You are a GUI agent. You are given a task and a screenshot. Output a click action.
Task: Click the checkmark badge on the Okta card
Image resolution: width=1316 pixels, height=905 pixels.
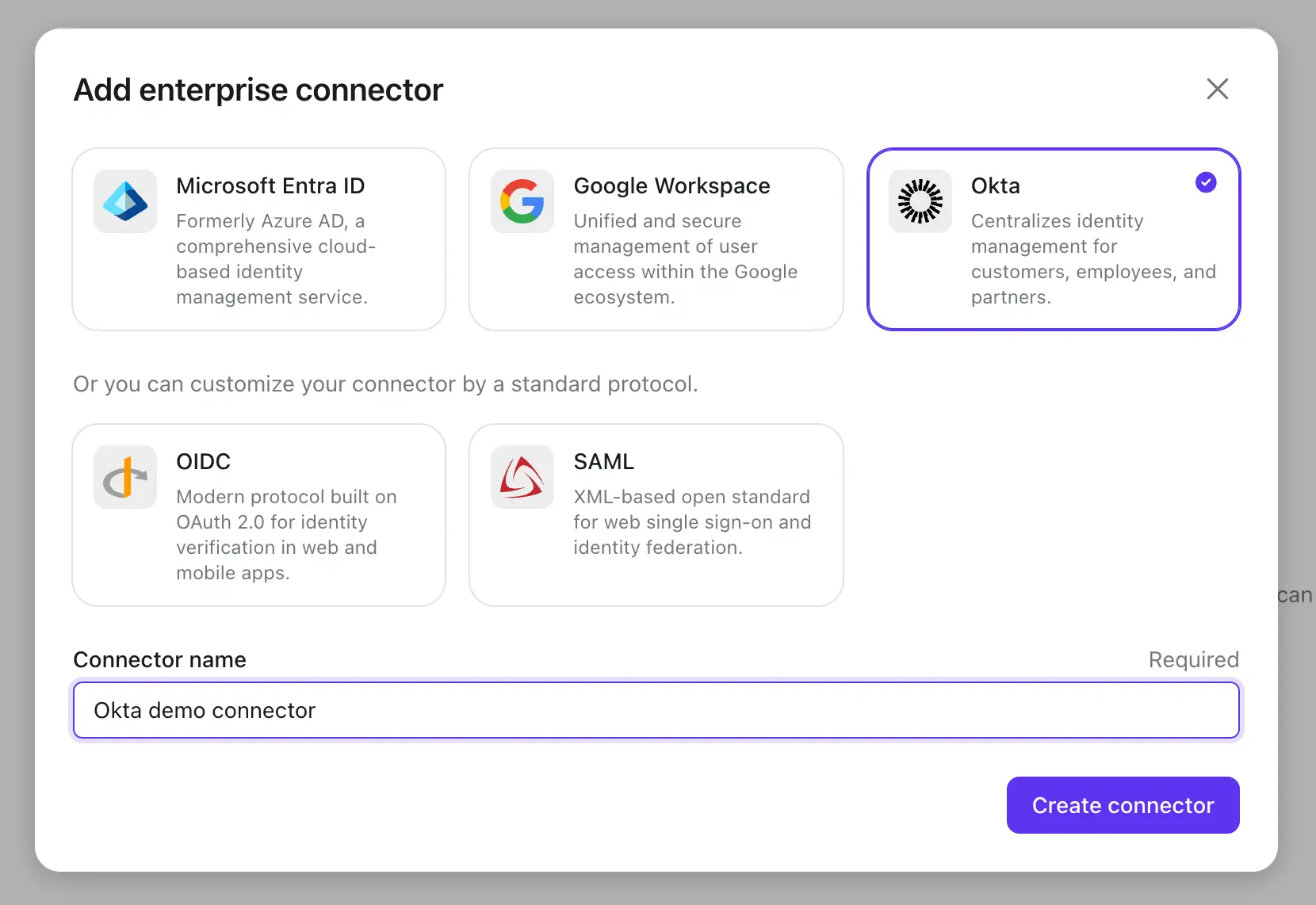tap(1206, 182)
